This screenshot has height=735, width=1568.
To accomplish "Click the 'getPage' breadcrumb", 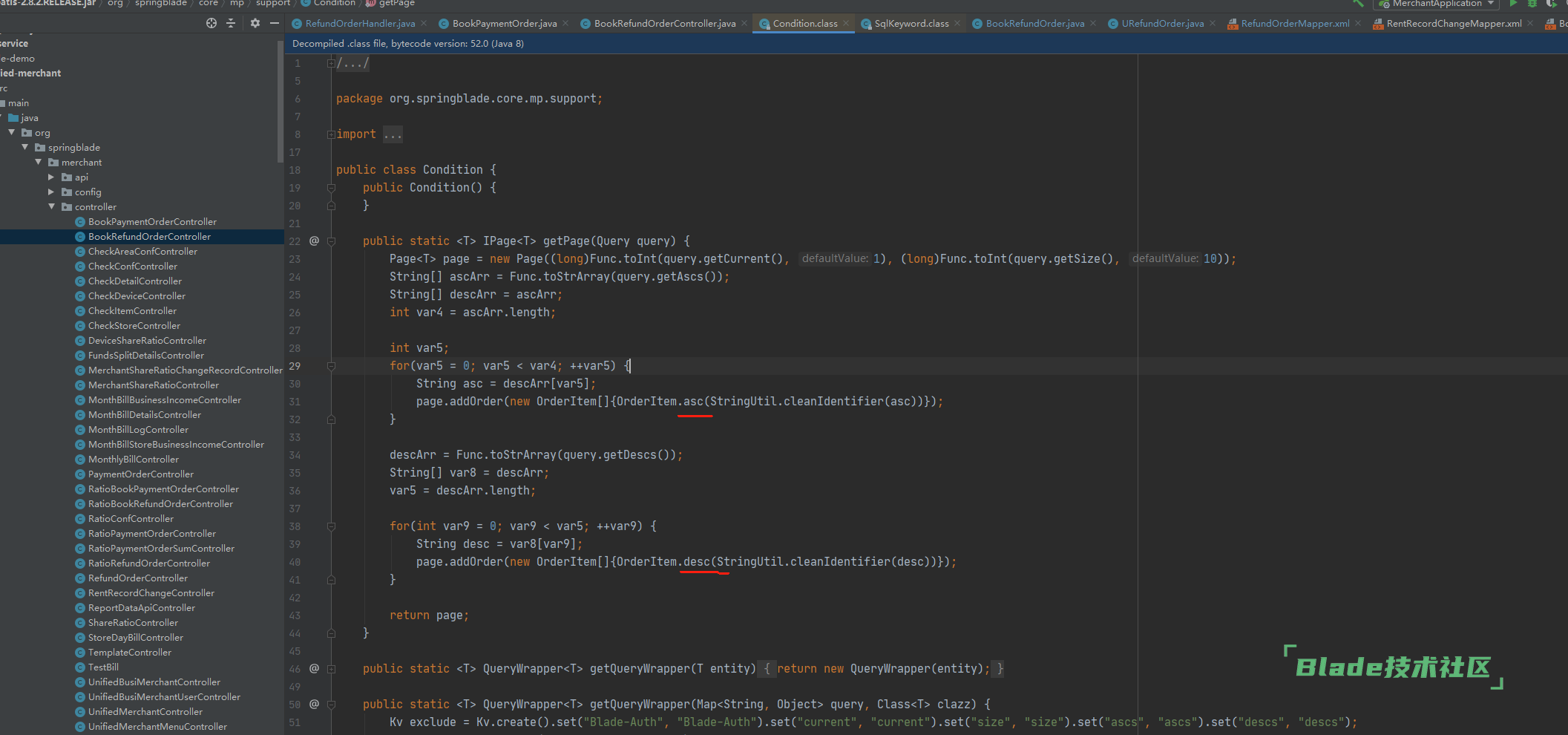I will point(390,4).
